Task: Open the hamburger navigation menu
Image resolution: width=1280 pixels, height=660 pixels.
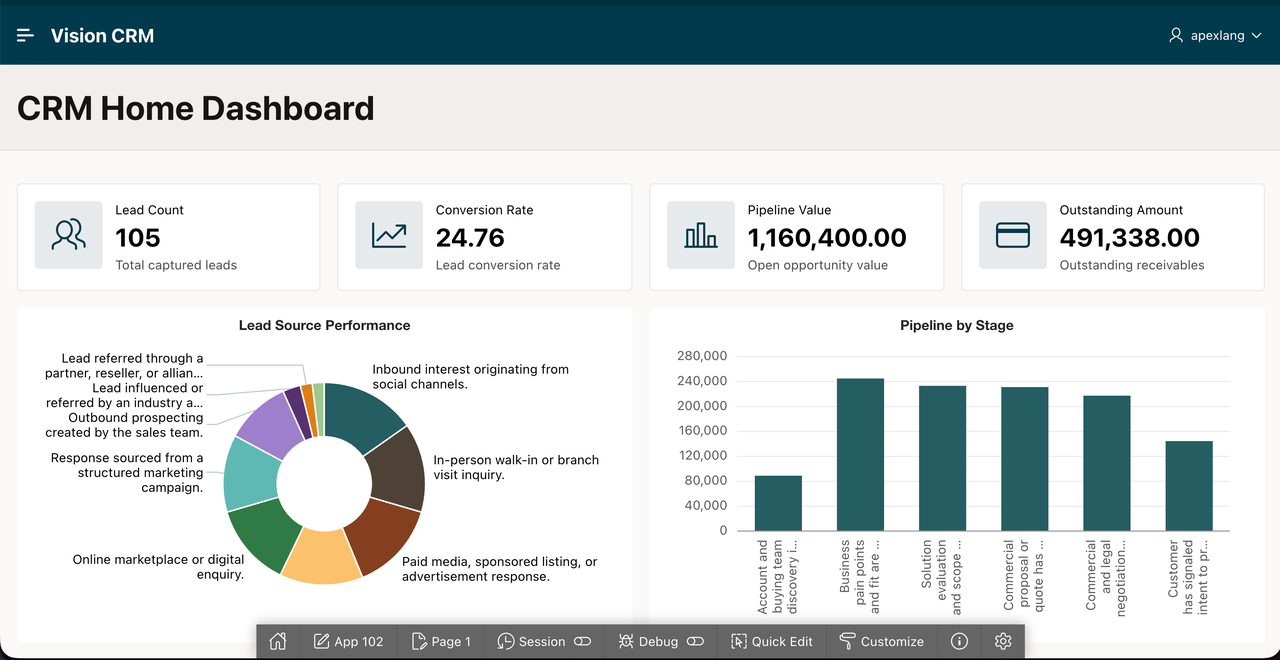Action: coord(26,35)
